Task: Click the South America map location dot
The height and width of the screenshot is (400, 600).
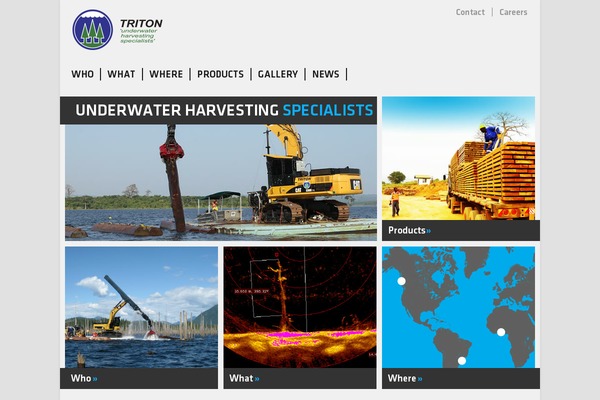Action: click(x=462, y=361)
